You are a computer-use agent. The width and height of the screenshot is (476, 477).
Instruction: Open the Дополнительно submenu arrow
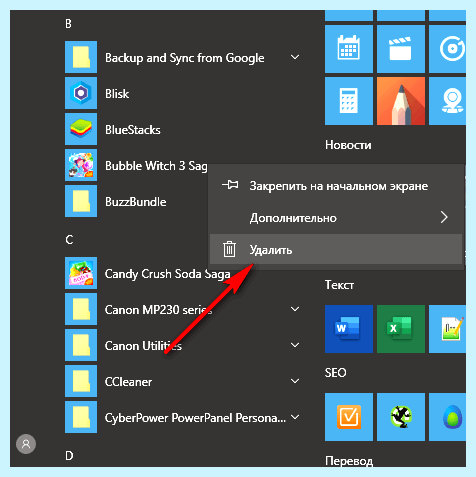click(x=444, y=217)
